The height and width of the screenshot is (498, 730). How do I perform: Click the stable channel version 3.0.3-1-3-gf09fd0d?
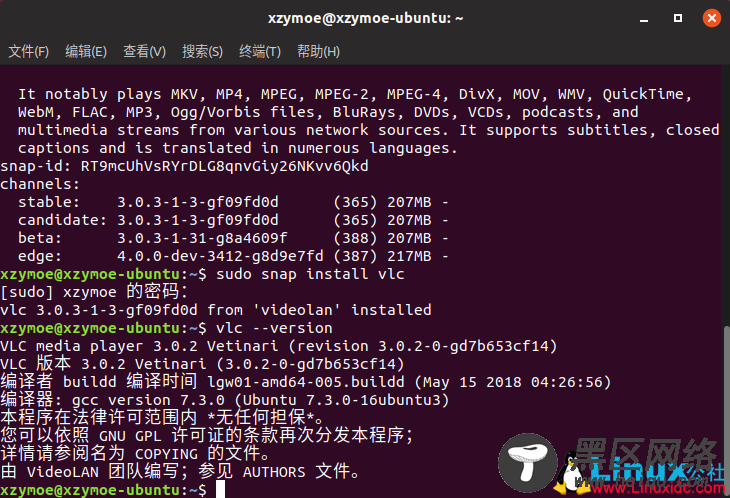coord(197,202)
